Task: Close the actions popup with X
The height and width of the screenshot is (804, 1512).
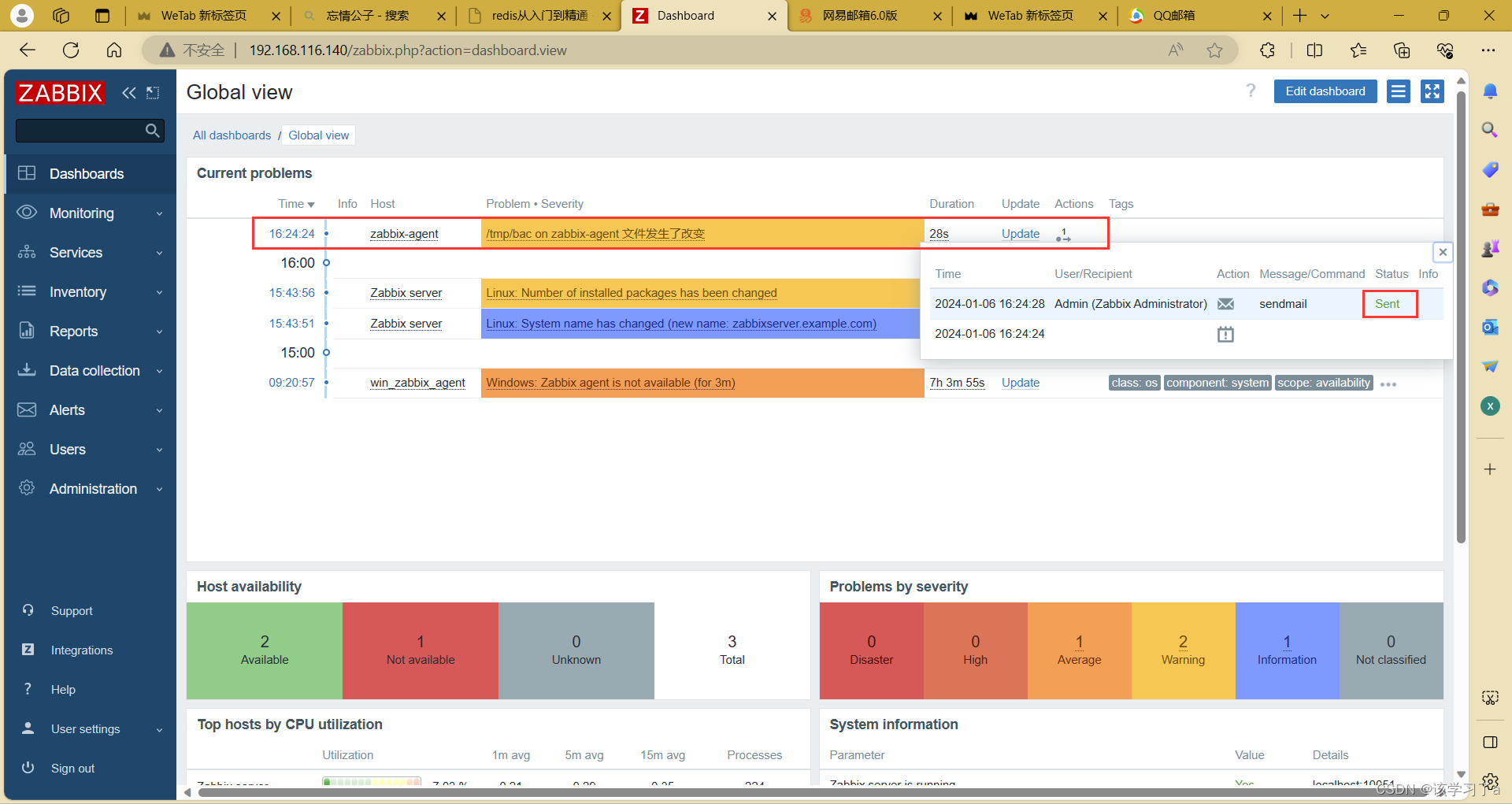Action: (1443, 252)
